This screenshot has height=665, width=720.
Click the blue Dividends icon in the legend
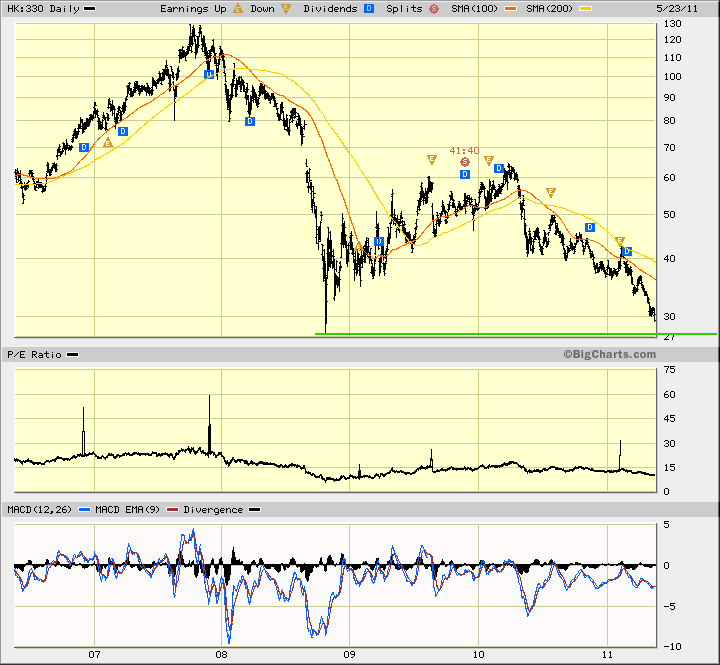(369, 8)
